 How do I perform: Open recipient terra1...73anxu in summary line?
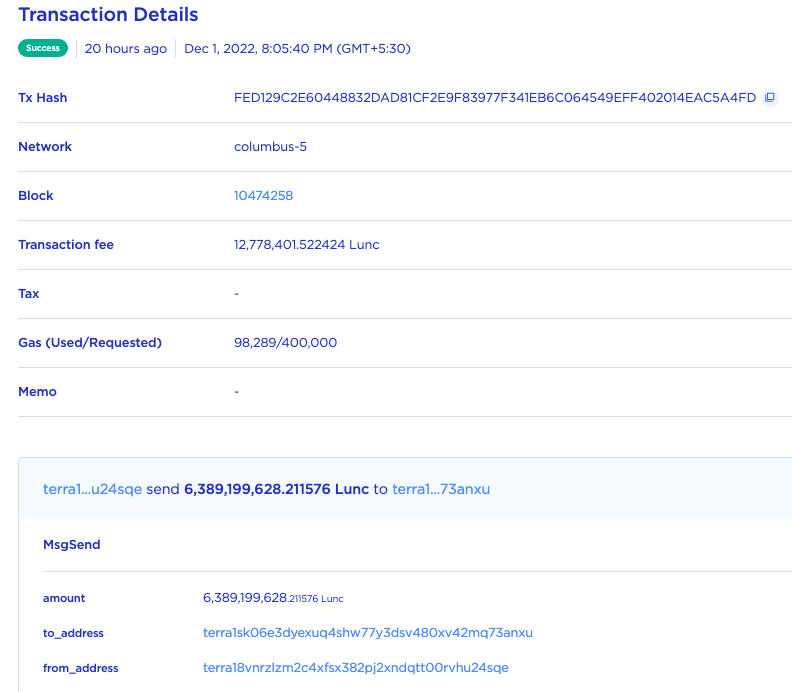pyautogui.click(x=441, y=489)
